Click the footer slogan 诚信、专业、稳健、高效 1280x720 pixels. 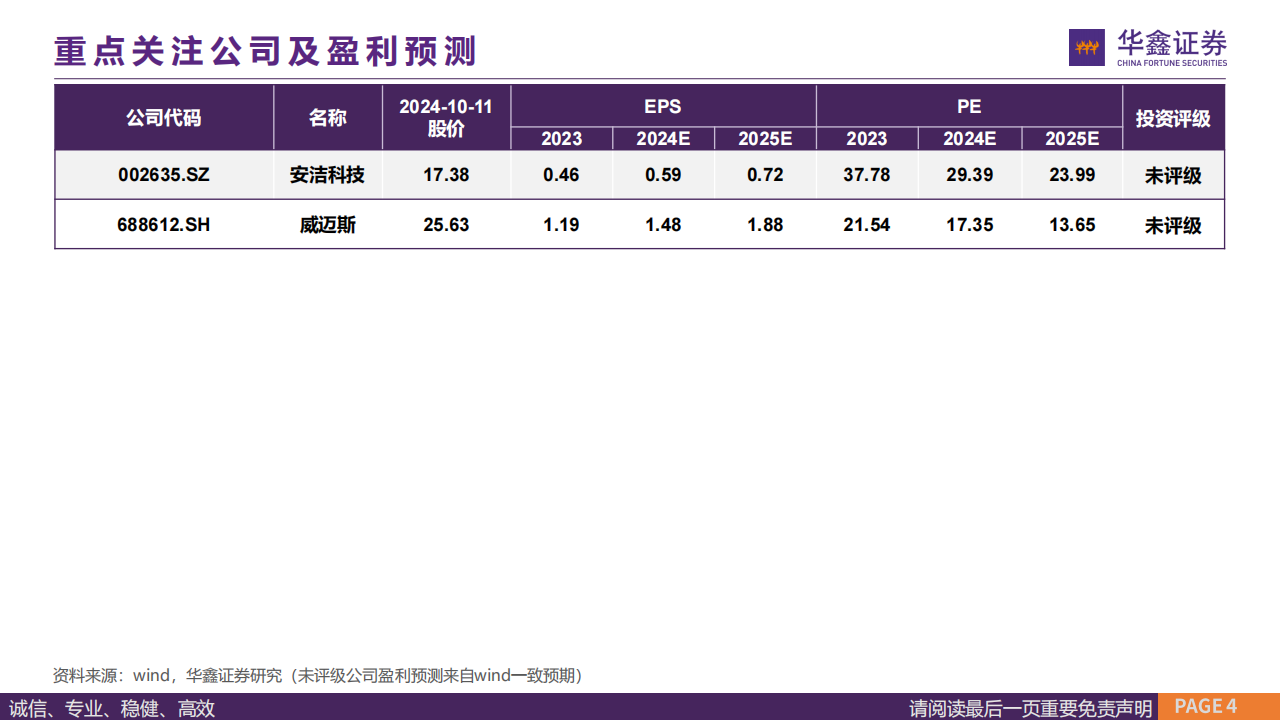click(112, 708)
